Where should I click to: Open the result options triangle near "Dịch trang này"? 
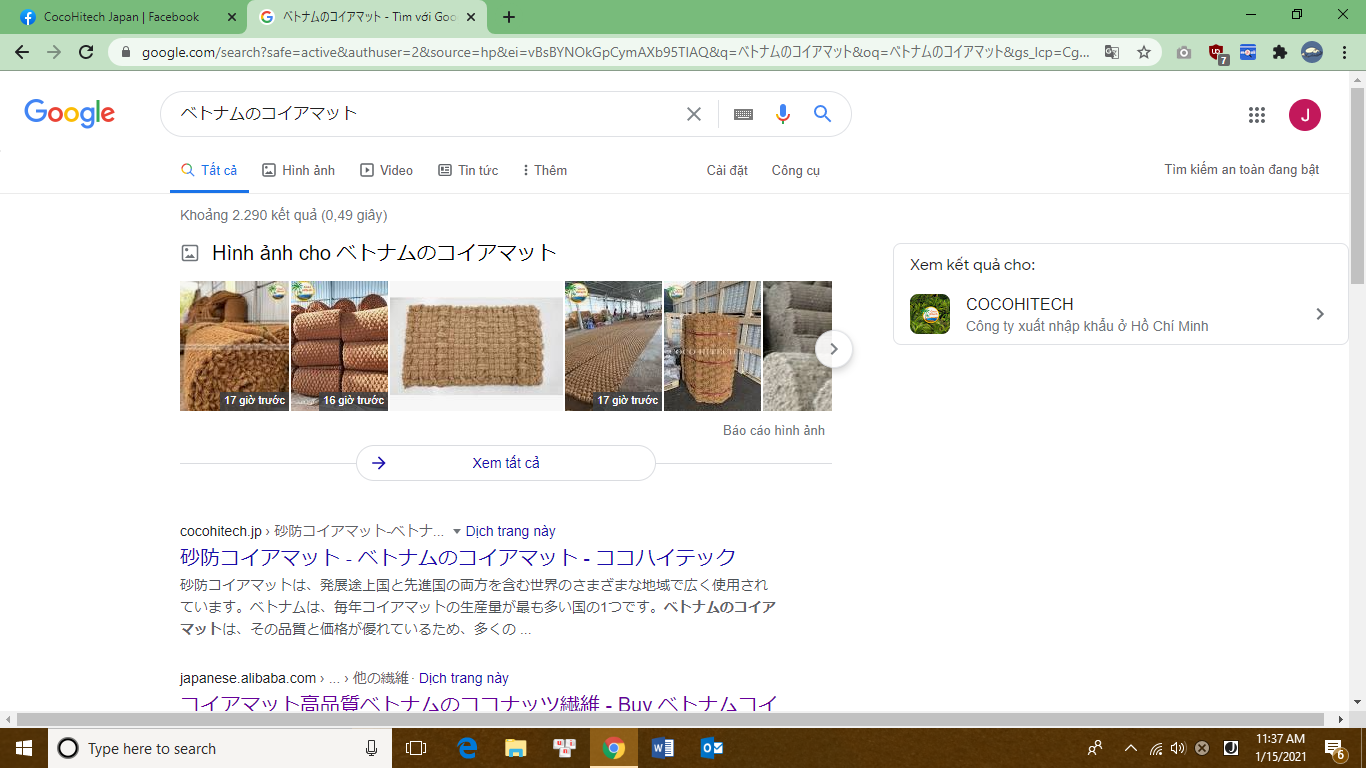point(457,531)
